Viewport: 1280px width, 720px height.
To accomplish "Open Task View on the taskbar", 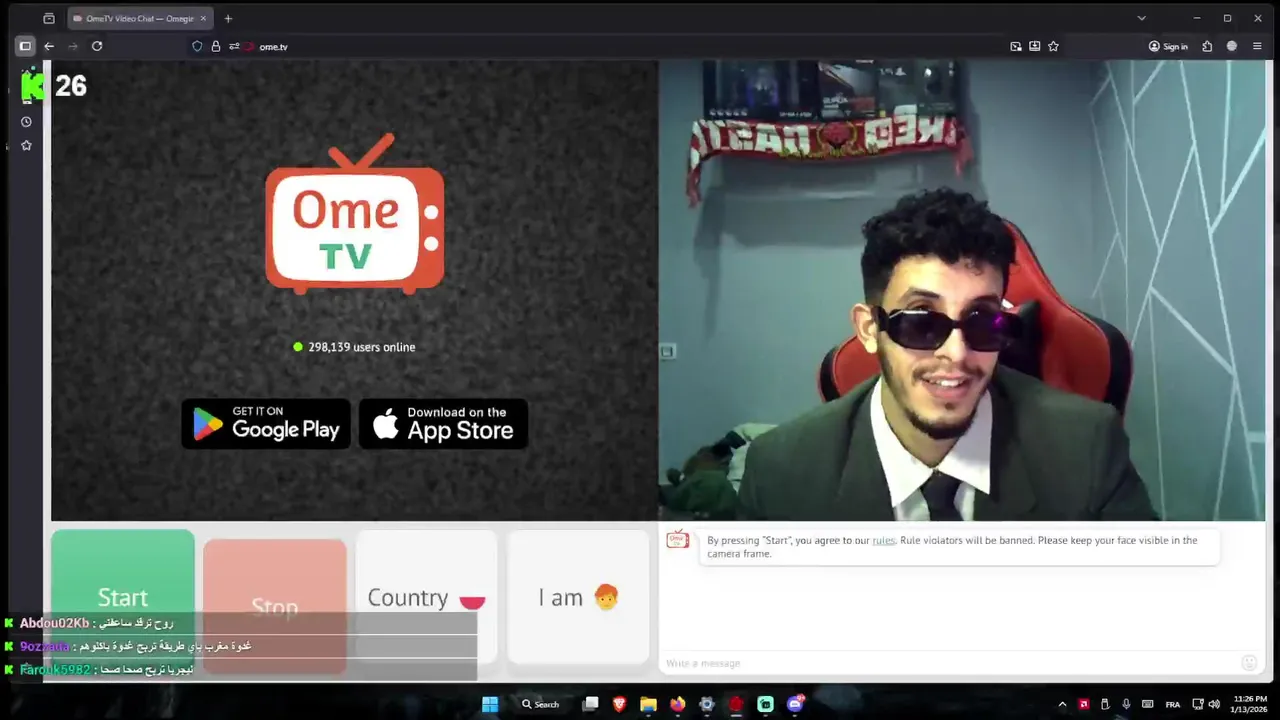I will [591, 704].
